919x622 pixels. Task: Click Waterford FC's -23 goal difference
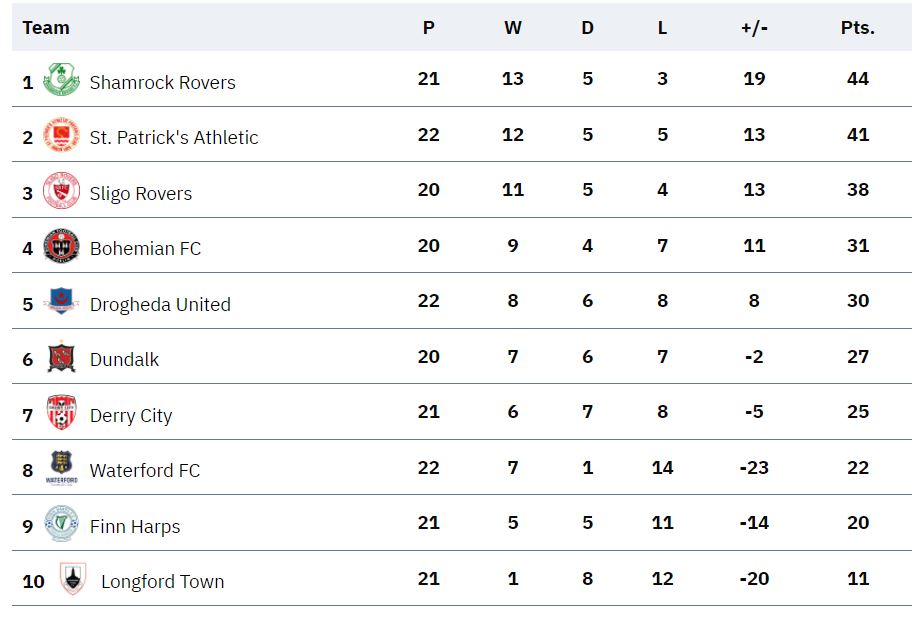[754, 467]
